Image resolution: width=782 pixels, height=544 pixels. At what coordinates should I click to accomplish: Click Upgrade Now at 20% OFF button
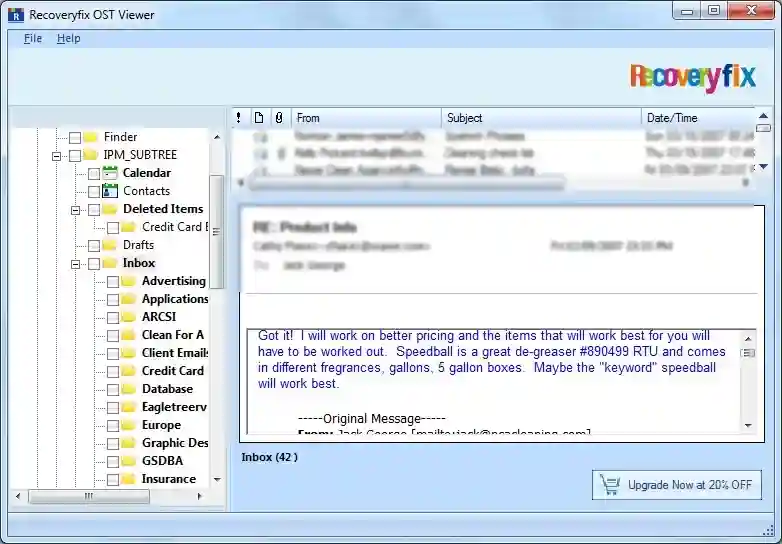click(x=677, y=485)
